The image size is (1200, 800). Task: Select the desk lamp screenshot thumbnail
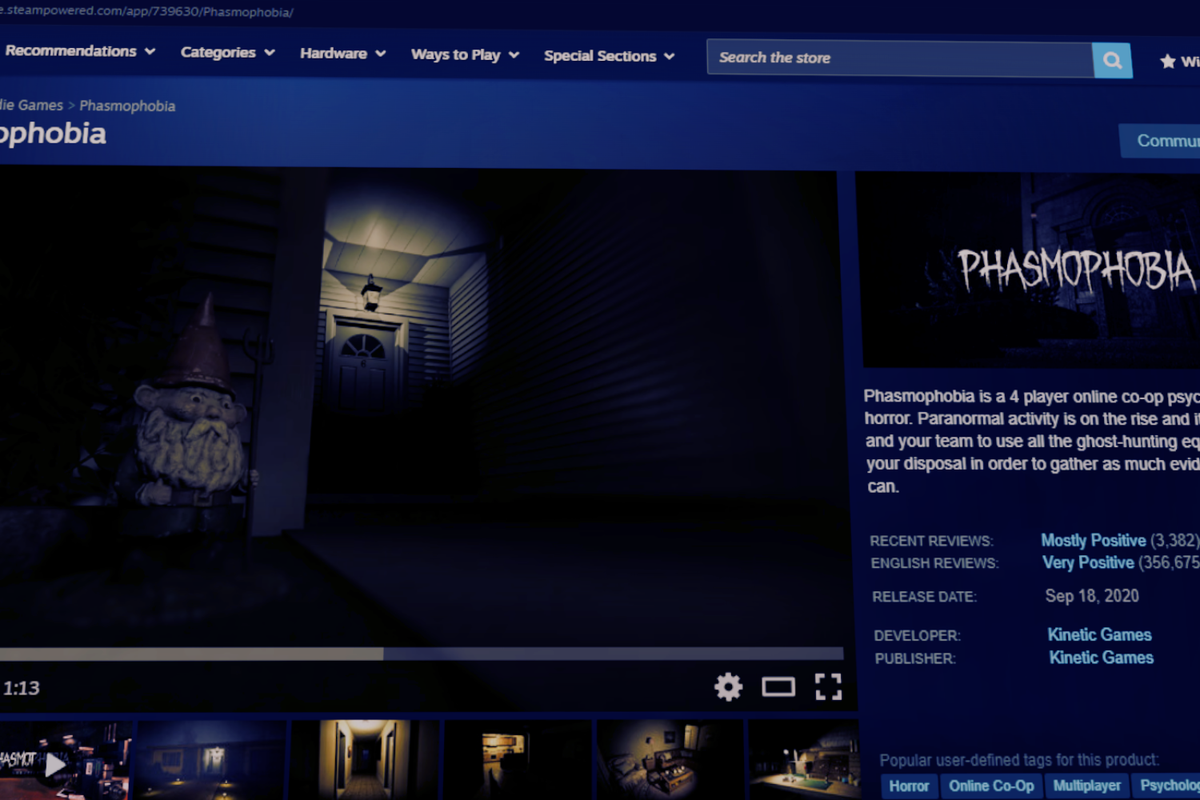click(804, 760)
